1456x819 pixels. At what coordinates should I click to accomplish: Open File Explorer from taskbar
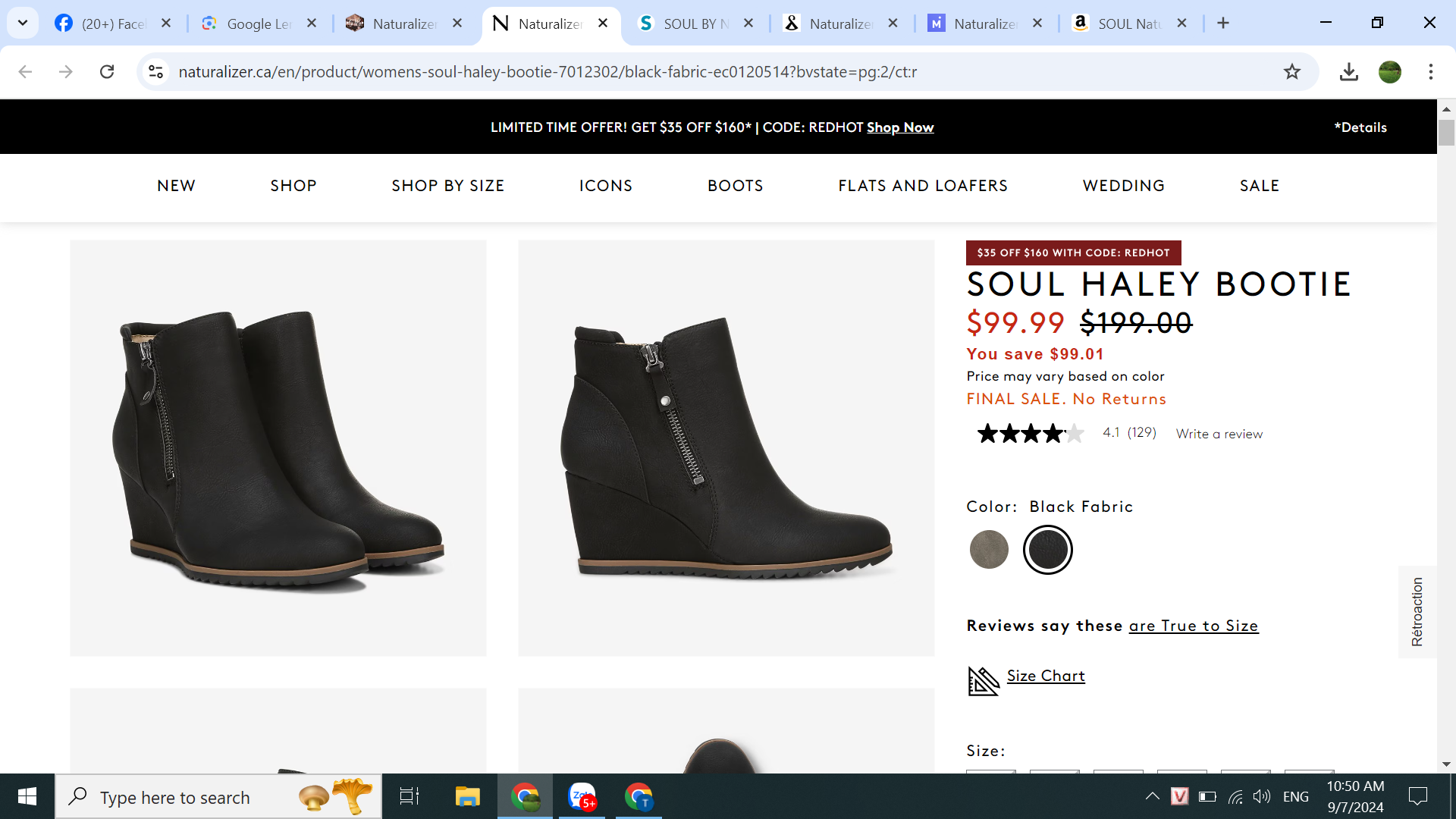tap(467, 797)
